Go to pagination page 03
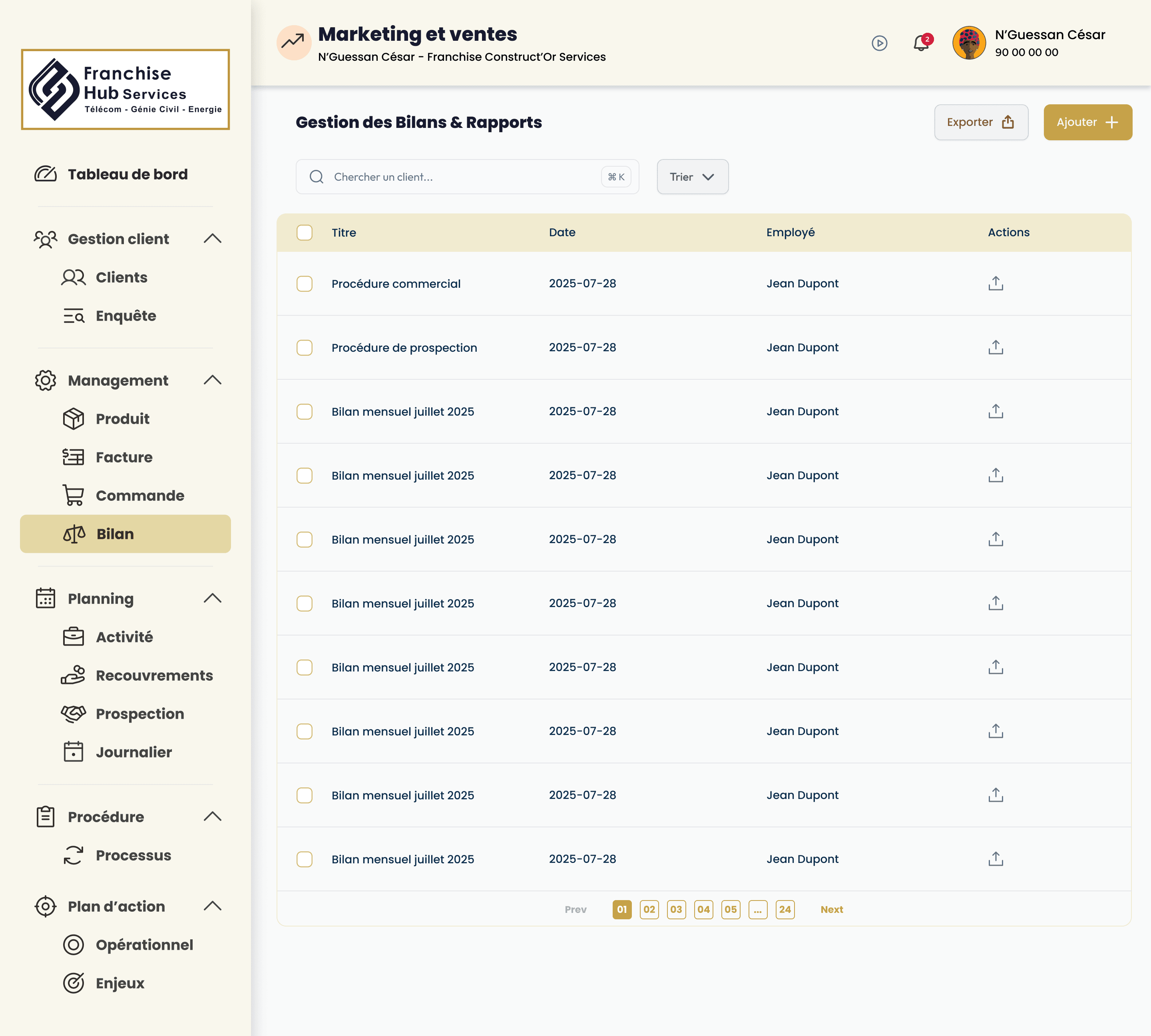This screenshot has height=1036, width=1151. coord(676,909)
